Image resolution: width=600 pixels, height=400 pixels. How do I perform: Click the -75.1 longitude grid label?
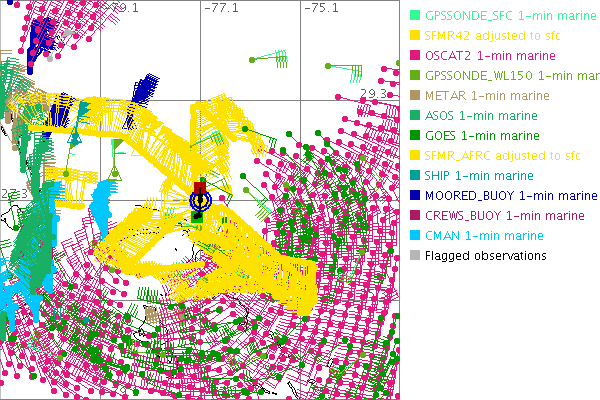(321, 8)
